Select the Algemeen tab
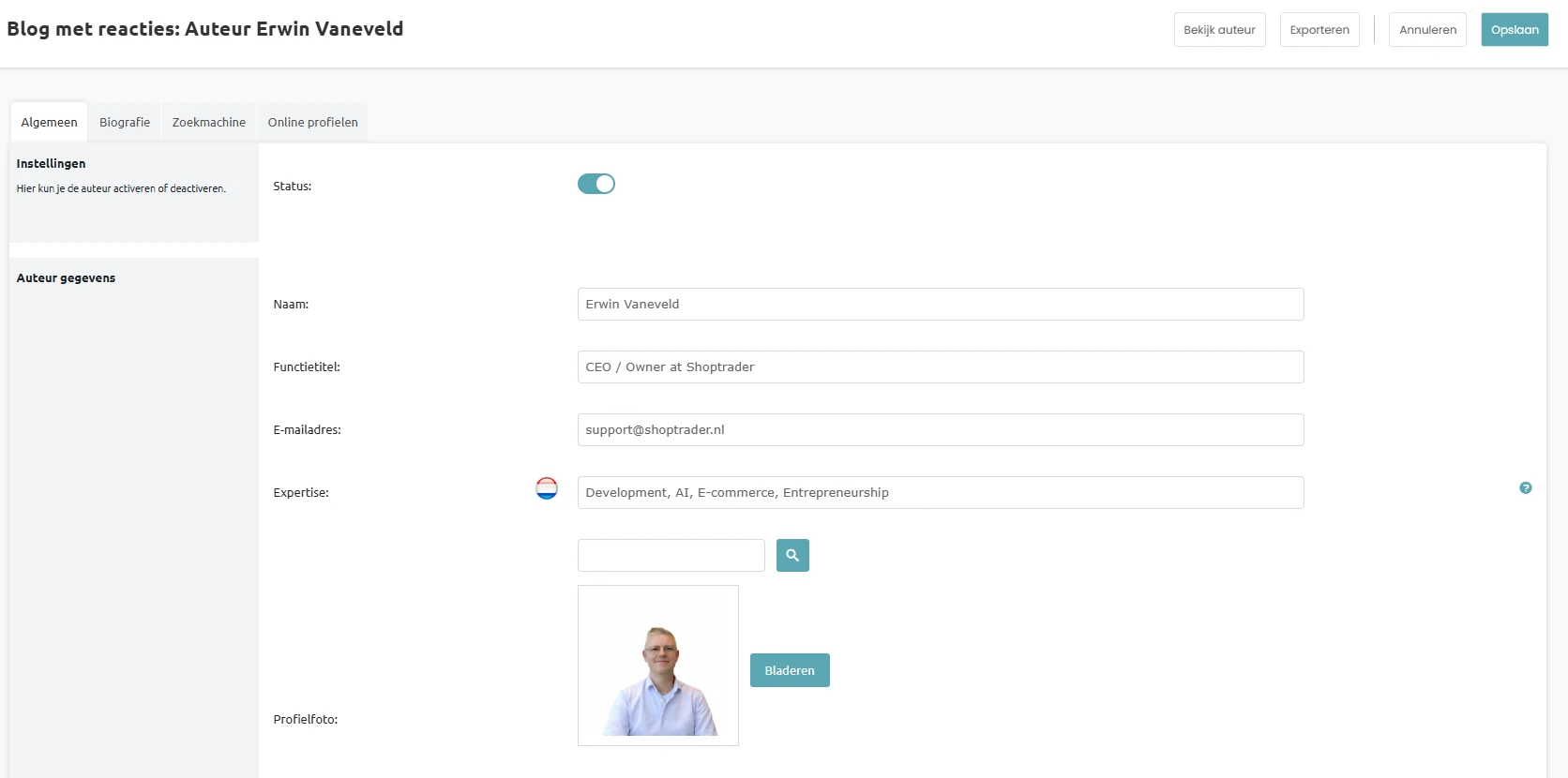This screenshot has height=778, width=1568. (x=50, y=123)
